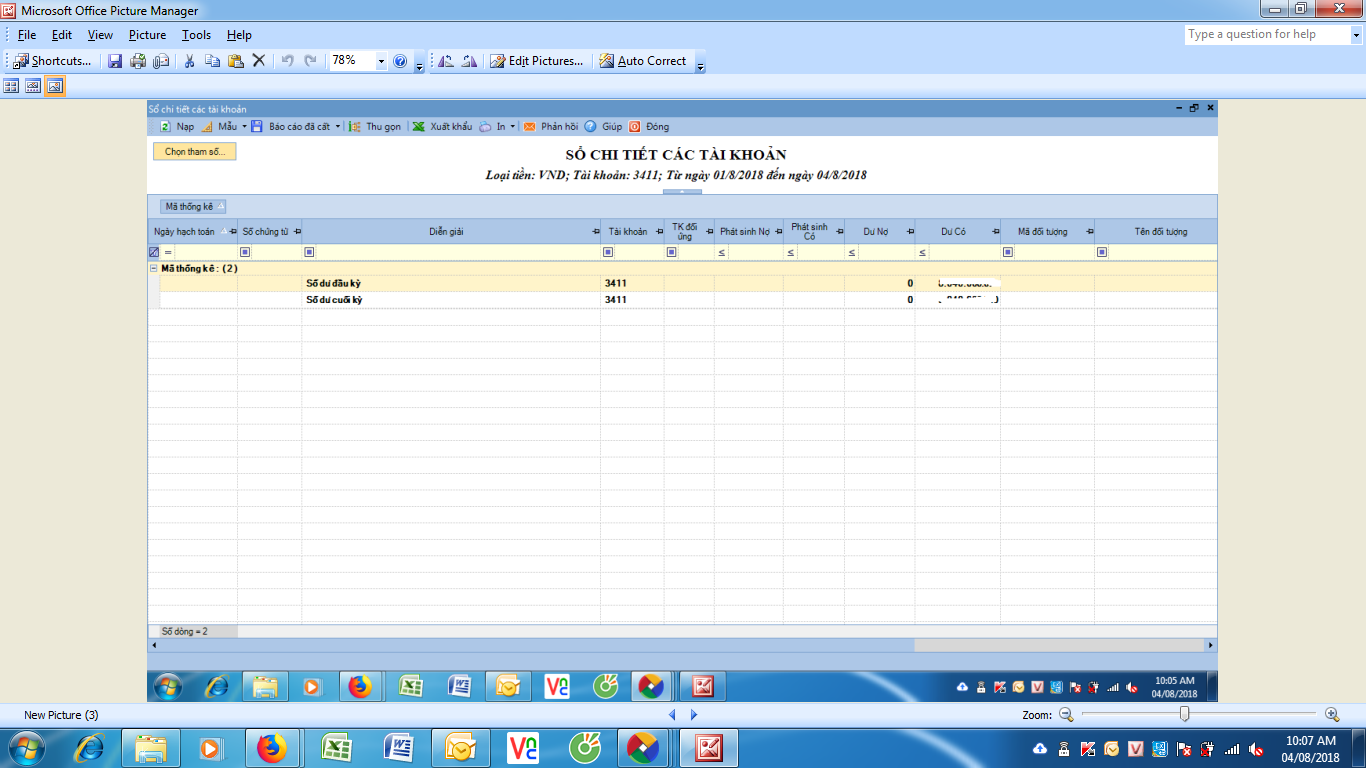Expand the 78% zoom dropdown arrow
The height and width of the screenshot is (768, 1366).
(x=381, y=61)
